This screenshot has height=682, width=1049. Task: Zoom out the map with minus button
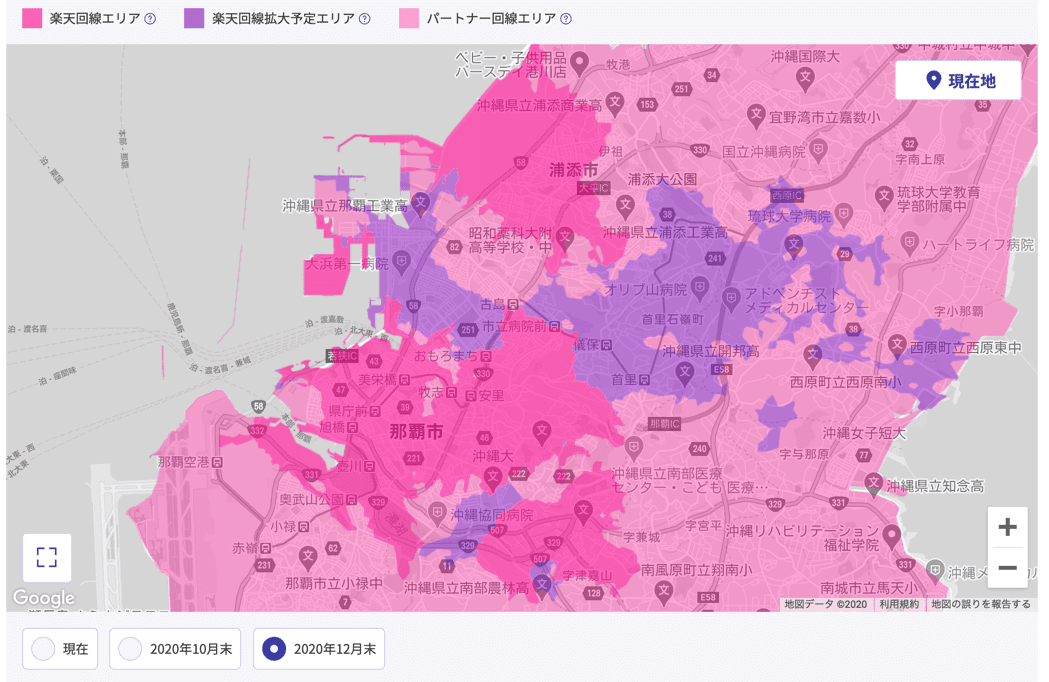[1008, 568]
